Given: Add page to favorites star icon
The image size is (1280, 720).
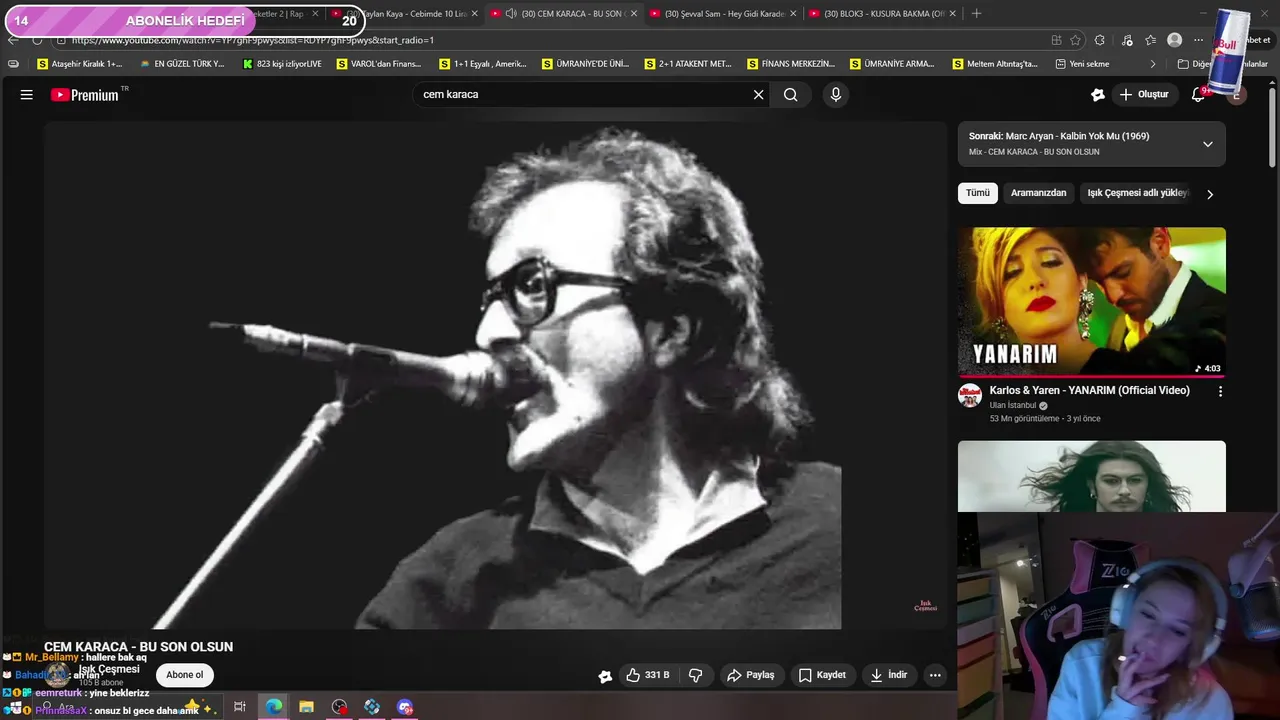Looking at the screenshot, I should [1076, 40].
